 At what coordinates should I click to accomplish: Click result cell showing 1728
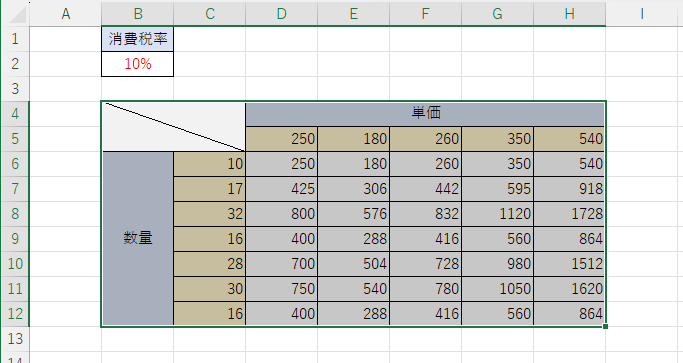click(x=569, y=214)
